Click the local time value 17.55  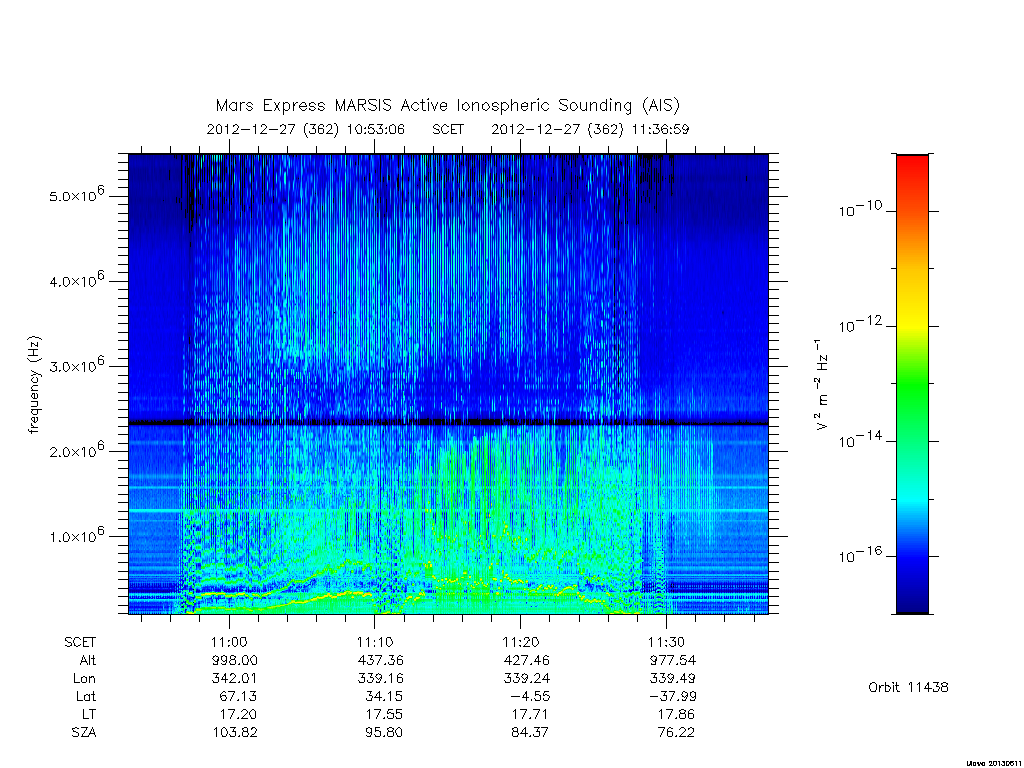click(x=384, y=714)
